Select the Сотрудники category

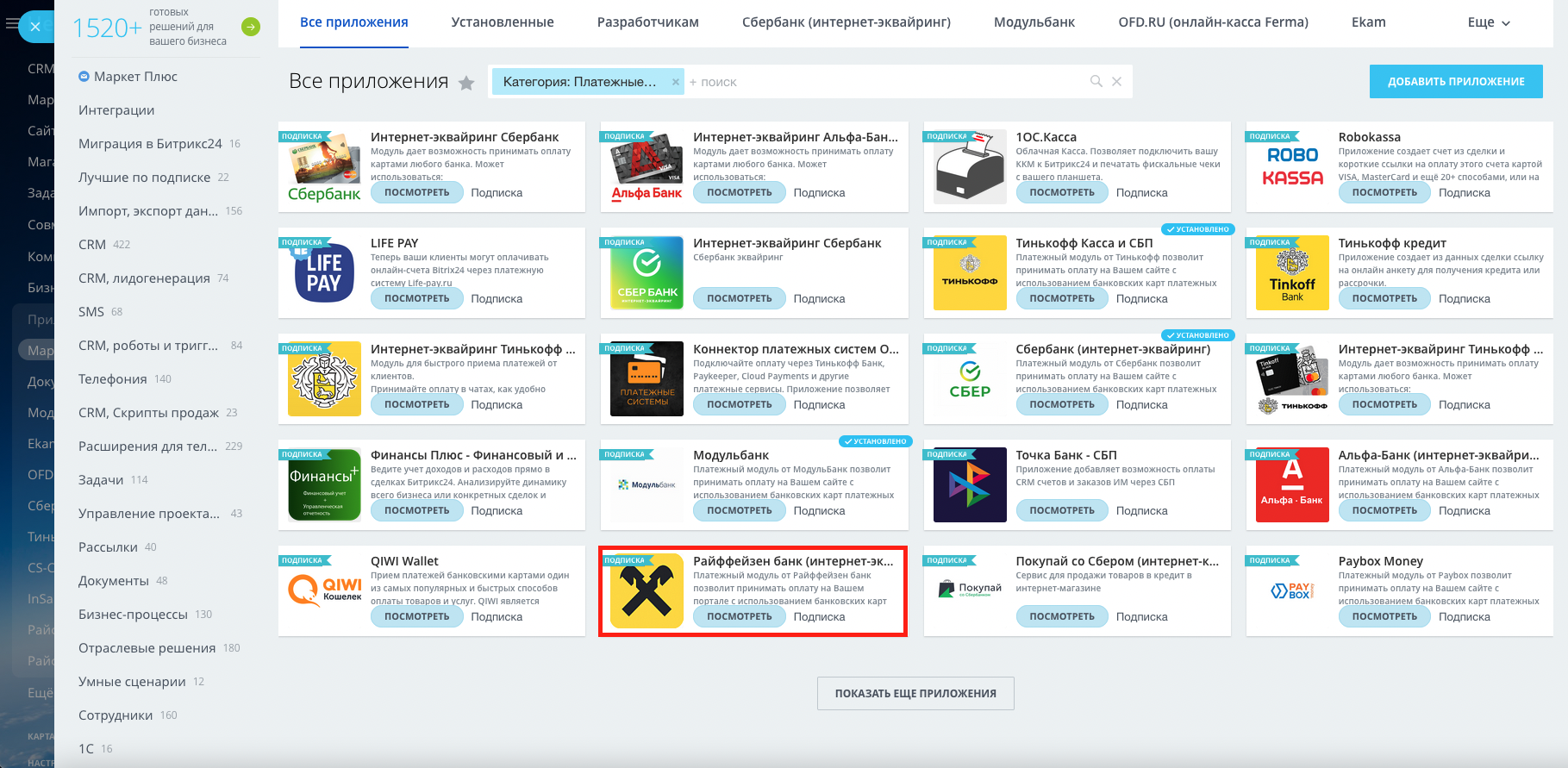(x=116, y=715)
